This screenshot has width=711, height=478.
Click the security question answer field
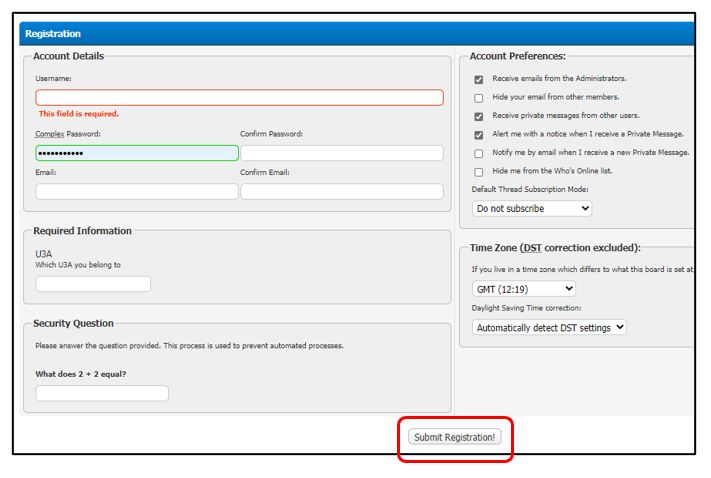(x=102, y=393)
